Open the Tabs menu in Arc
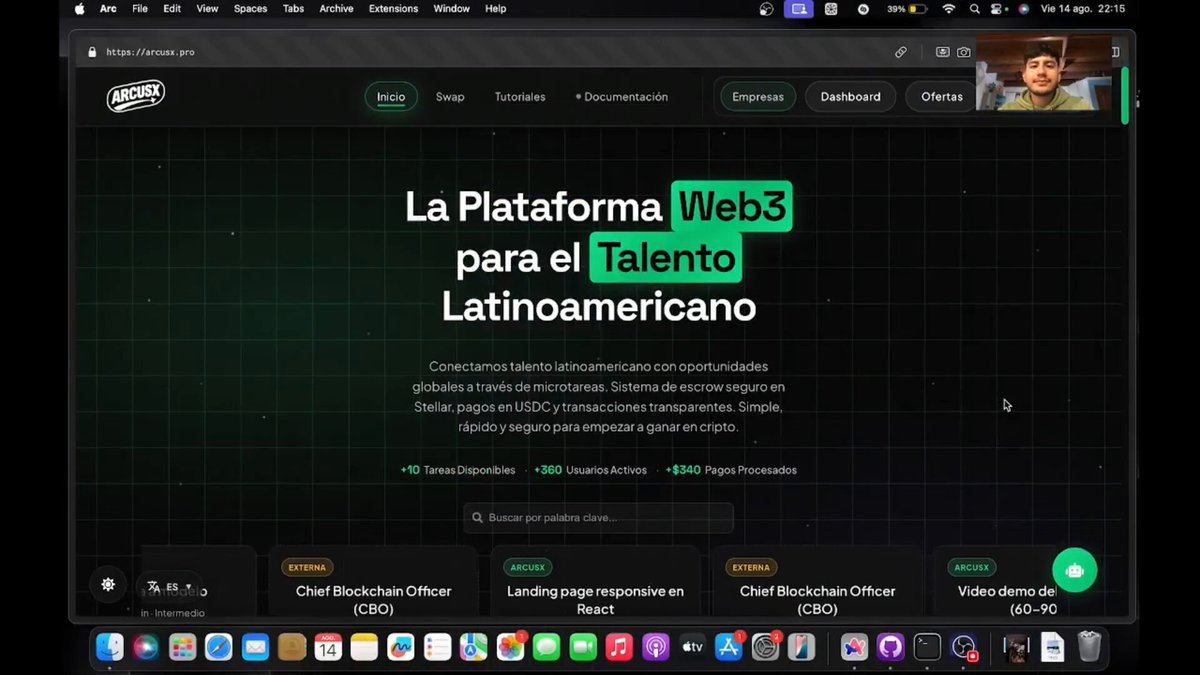The image size is (1200, 675). point(293,9)
